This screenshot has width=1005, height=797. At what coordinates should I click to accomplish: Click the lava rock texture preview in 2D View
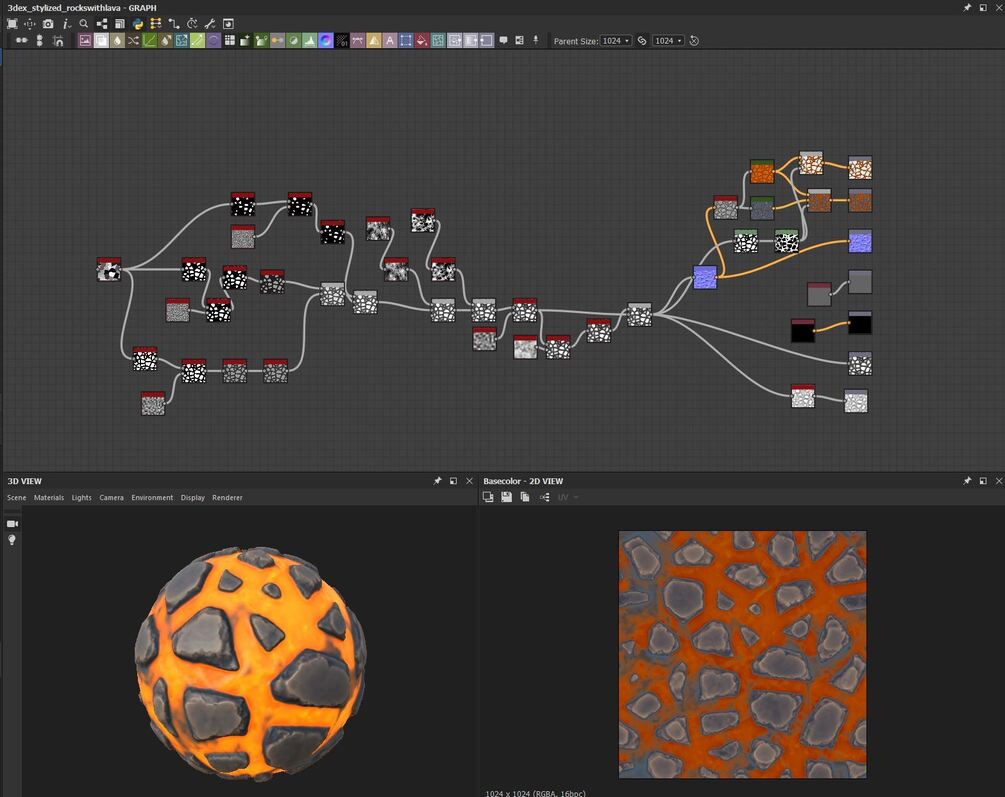tap(742, 654)
